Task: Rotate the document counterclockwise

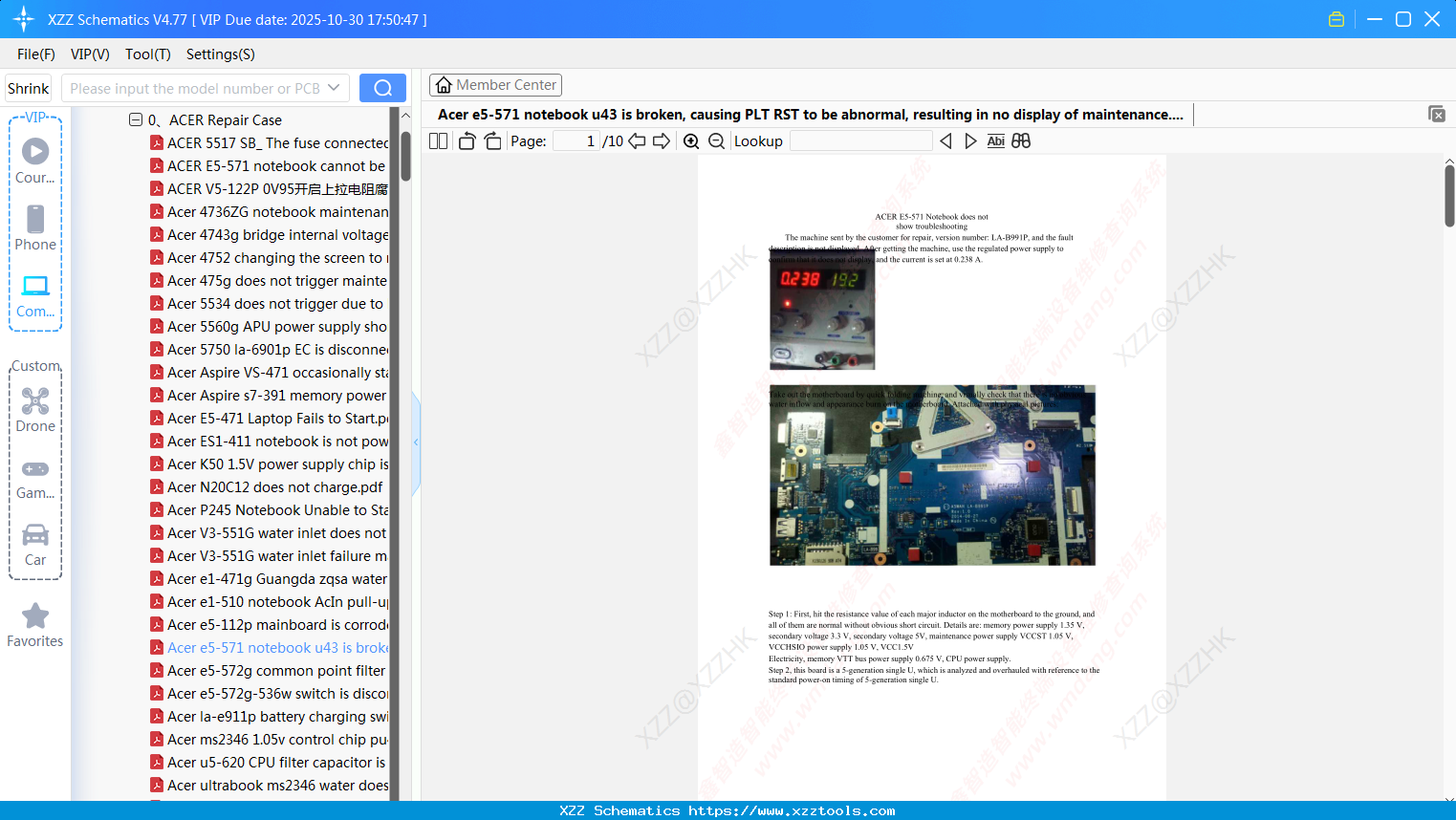Action: (467, 141)
